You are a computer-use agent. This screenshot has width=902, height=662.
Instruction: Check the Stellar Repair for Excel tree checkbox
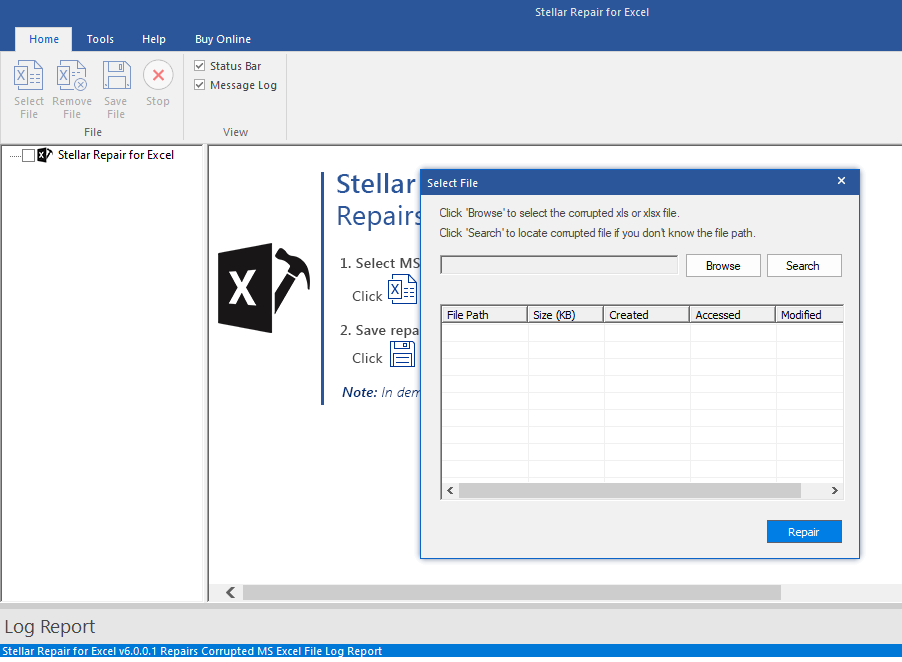point(28,155)
